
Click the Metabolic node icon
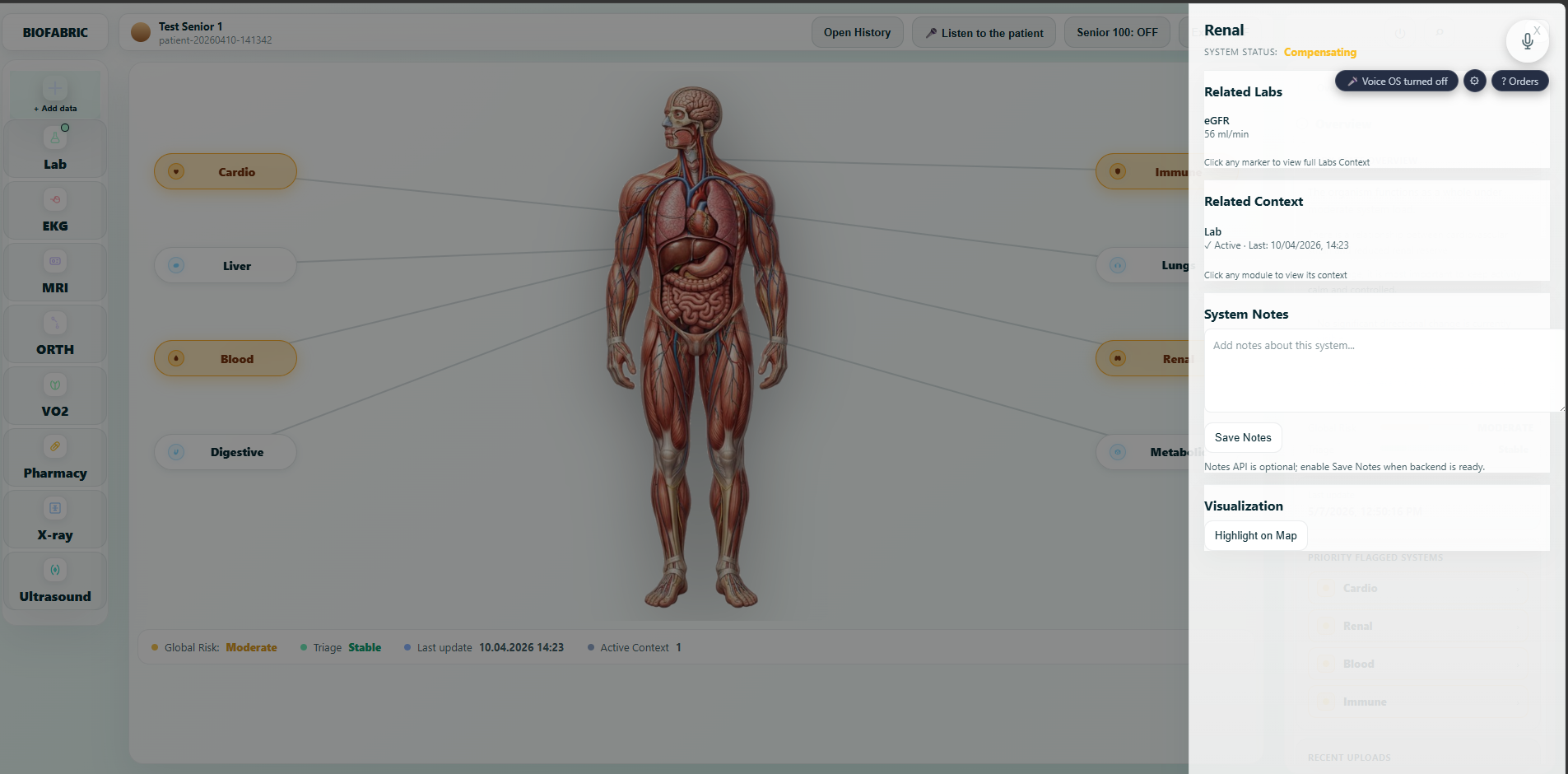point(1118,452)
